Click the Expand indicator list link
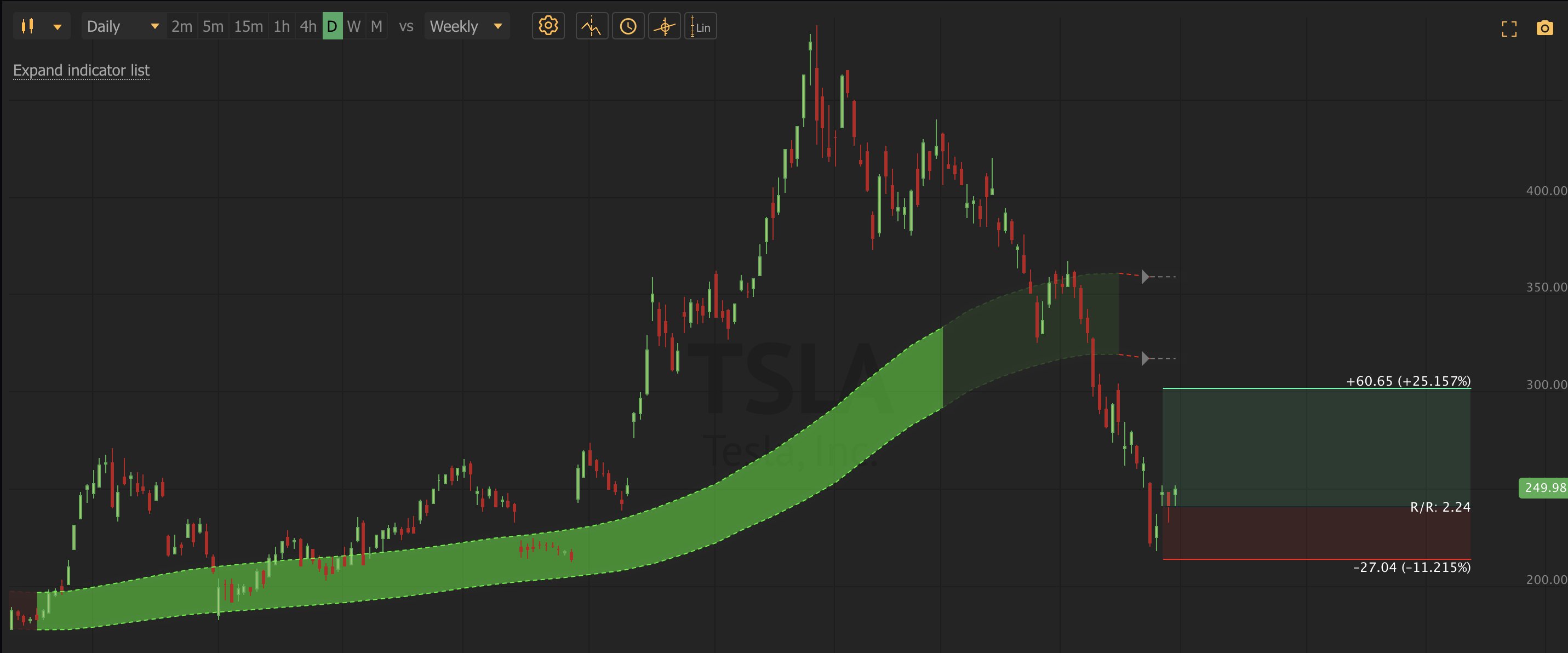Screen dimensions: 1568x653 82,71
